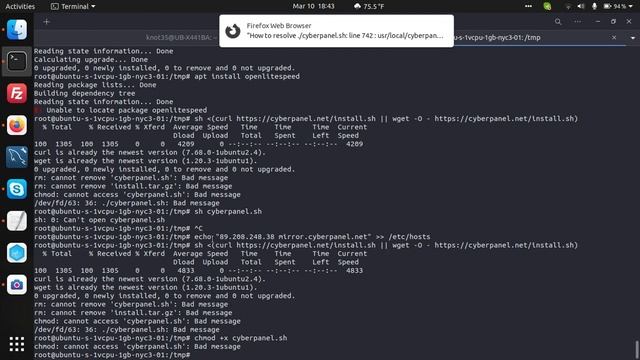Click the green tray indicator icon
The width and height of the screenshot is (640, 360).
(x=547, y=6)
